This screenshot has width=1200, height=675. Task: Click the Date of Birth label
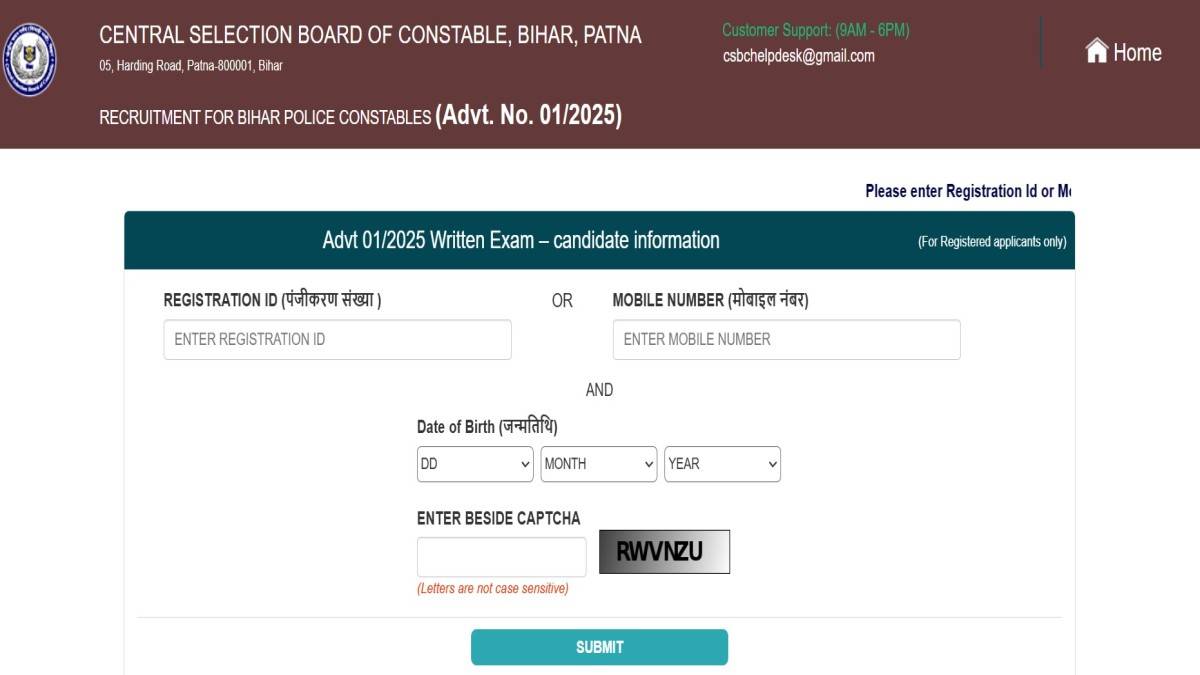tap(487, 427)
